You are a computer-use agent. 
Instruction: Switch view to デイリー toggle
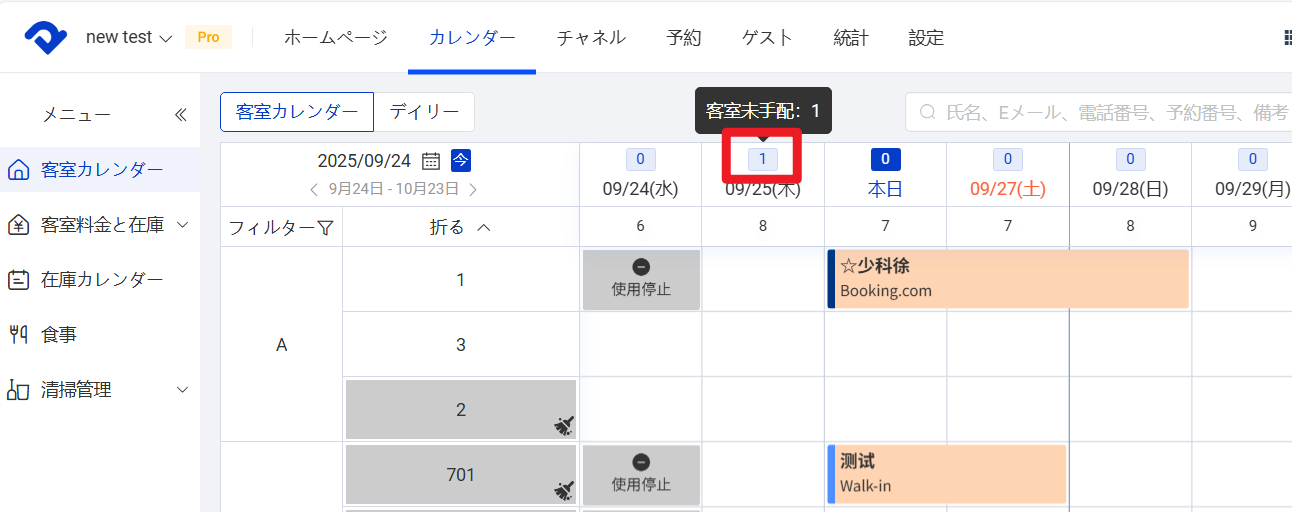pos(424,112)
